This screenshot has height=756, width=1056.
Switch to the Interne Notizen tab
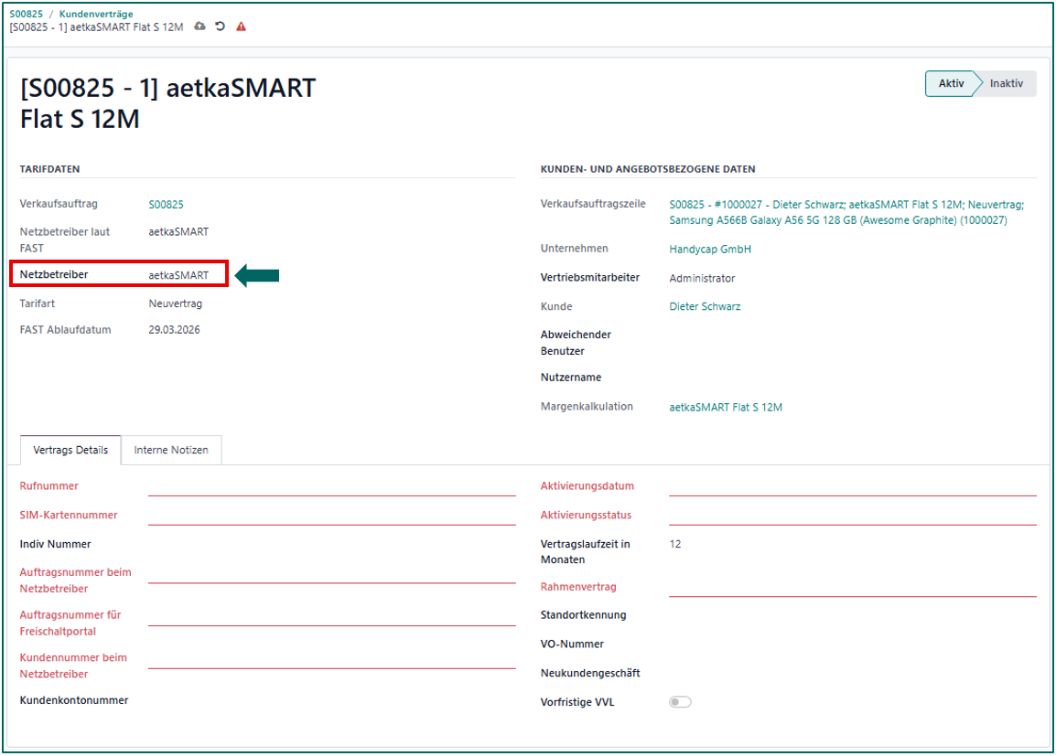pos(171,450)
